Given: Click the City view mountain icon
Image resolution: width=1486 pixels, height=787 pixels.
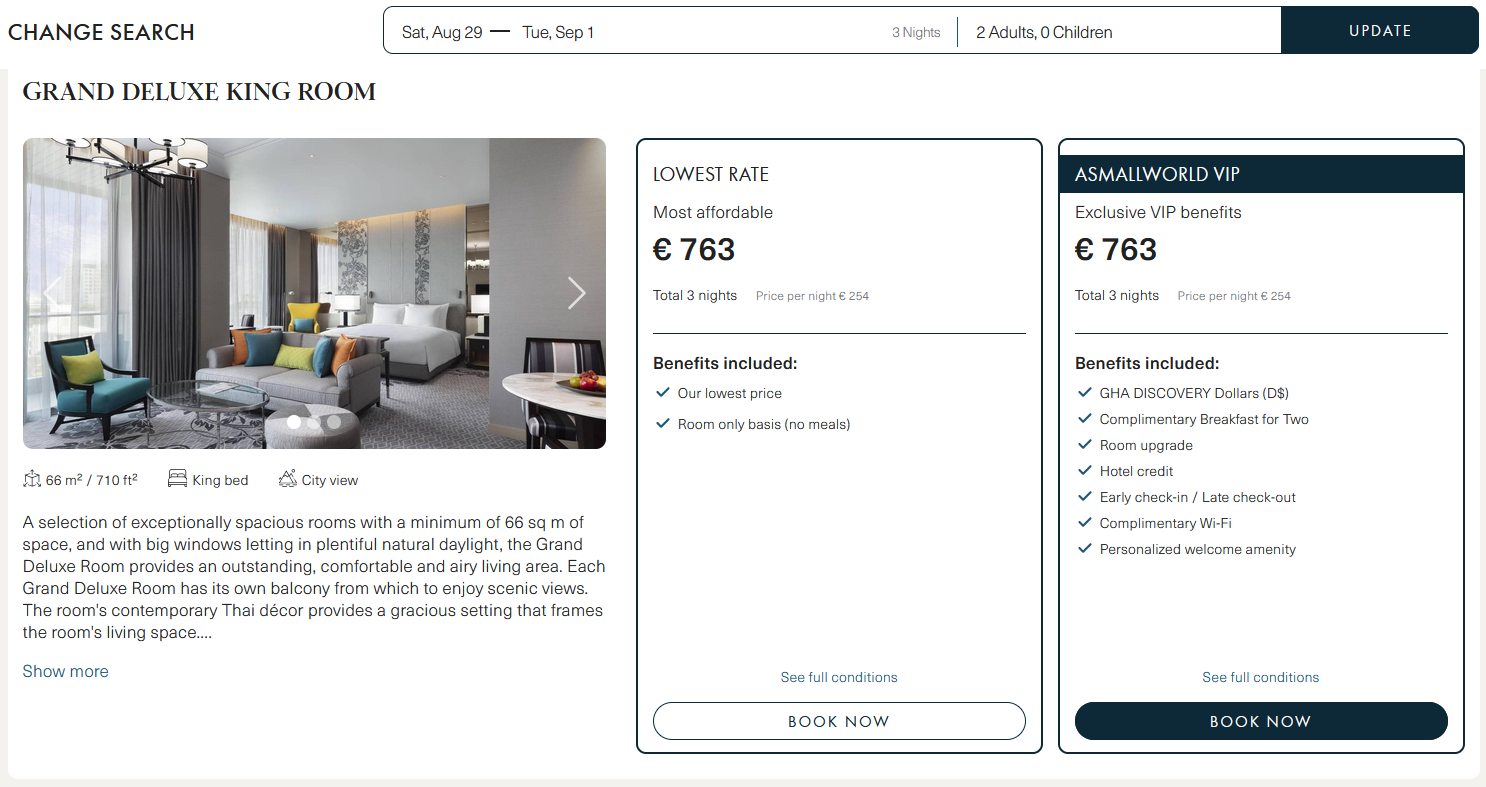Looking at the screenshot, I should coord(285,479).
